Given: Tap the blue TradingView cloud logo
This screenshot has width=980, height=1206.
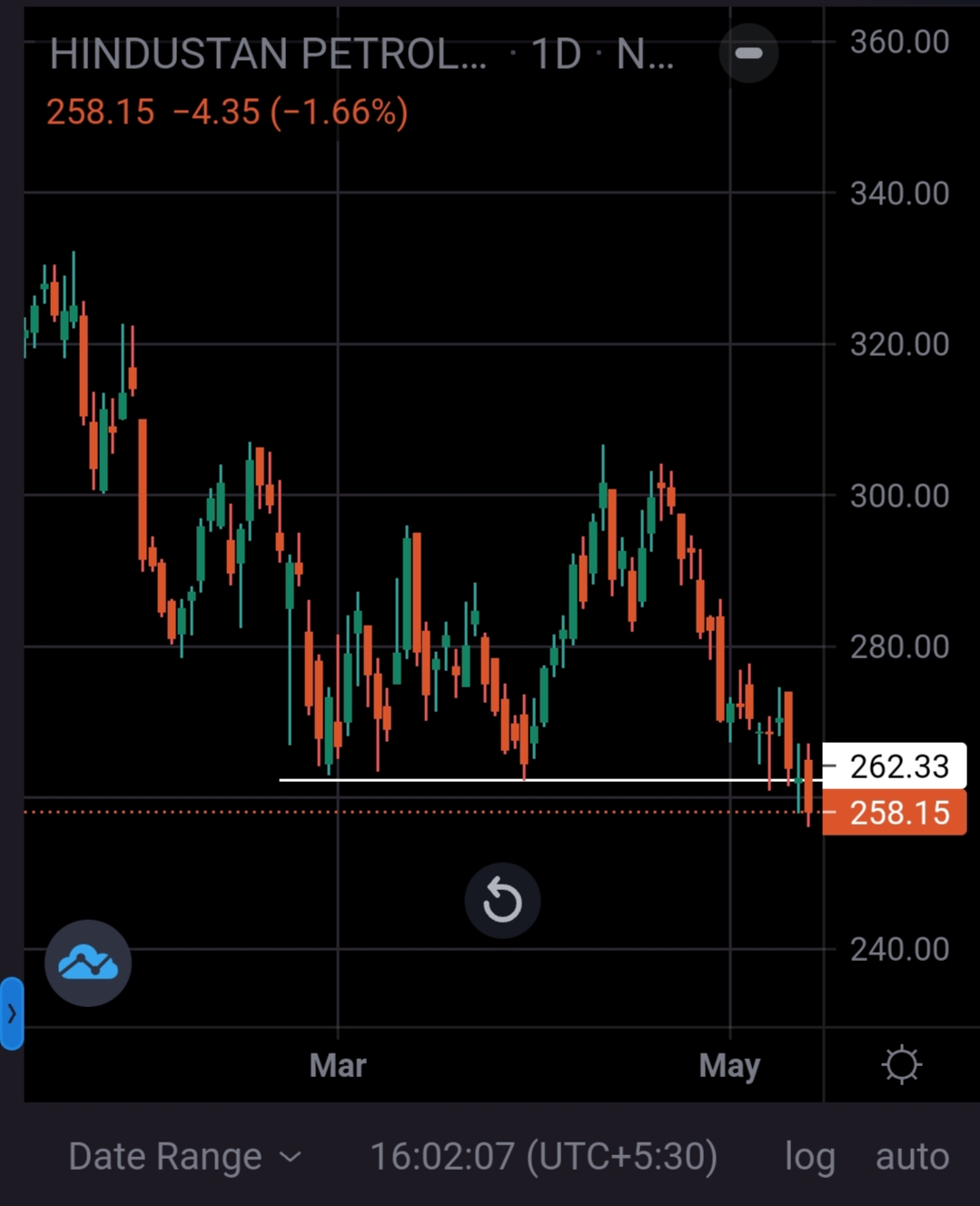Looking at the screenshot, I should pyautogui.click(x=88, y=963).
